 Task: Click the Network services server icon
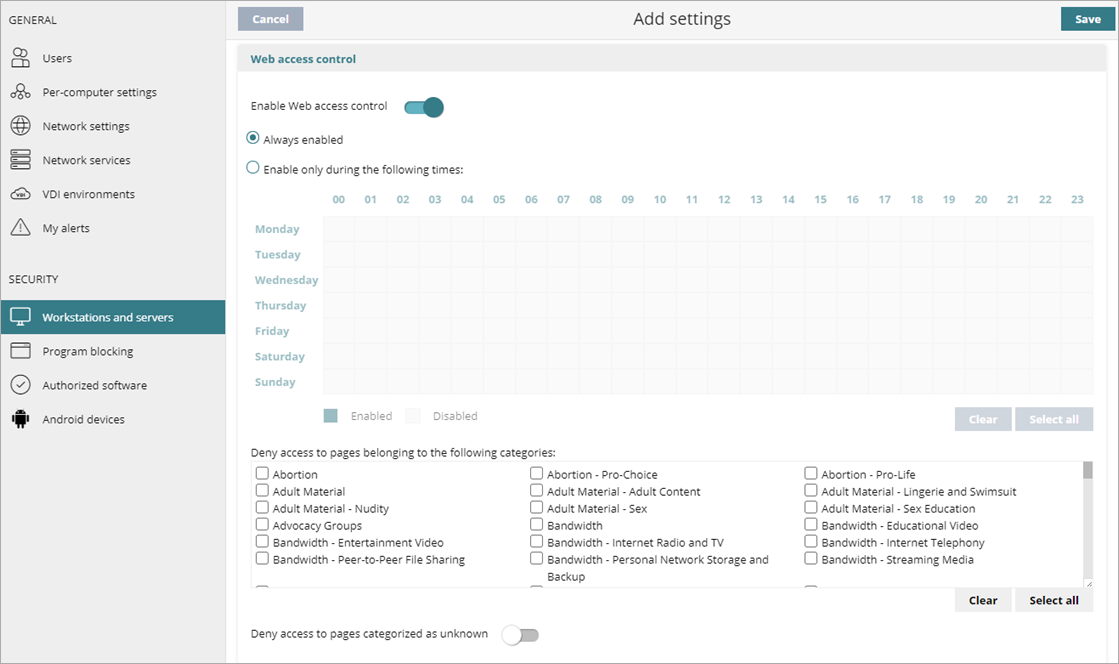(x=22, y=159)
